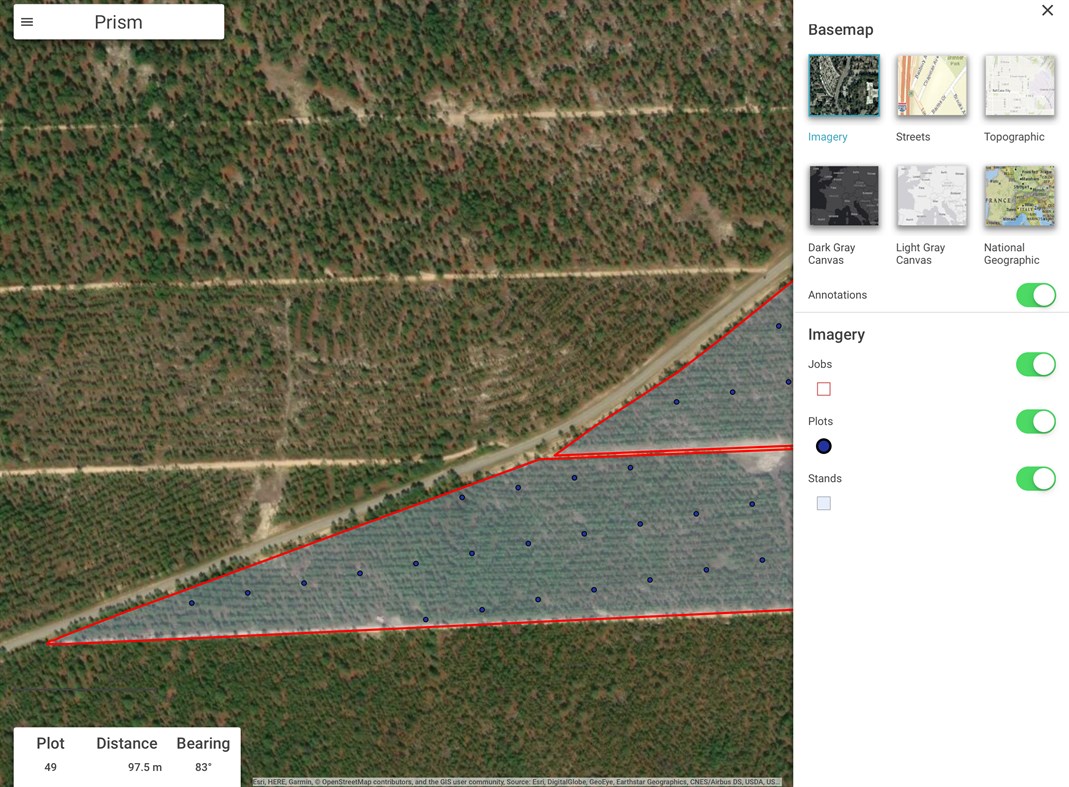Screen dimensions: 1069x787
Task: Select the Imagery basemap thumbnail
Action: click(843, 86)
